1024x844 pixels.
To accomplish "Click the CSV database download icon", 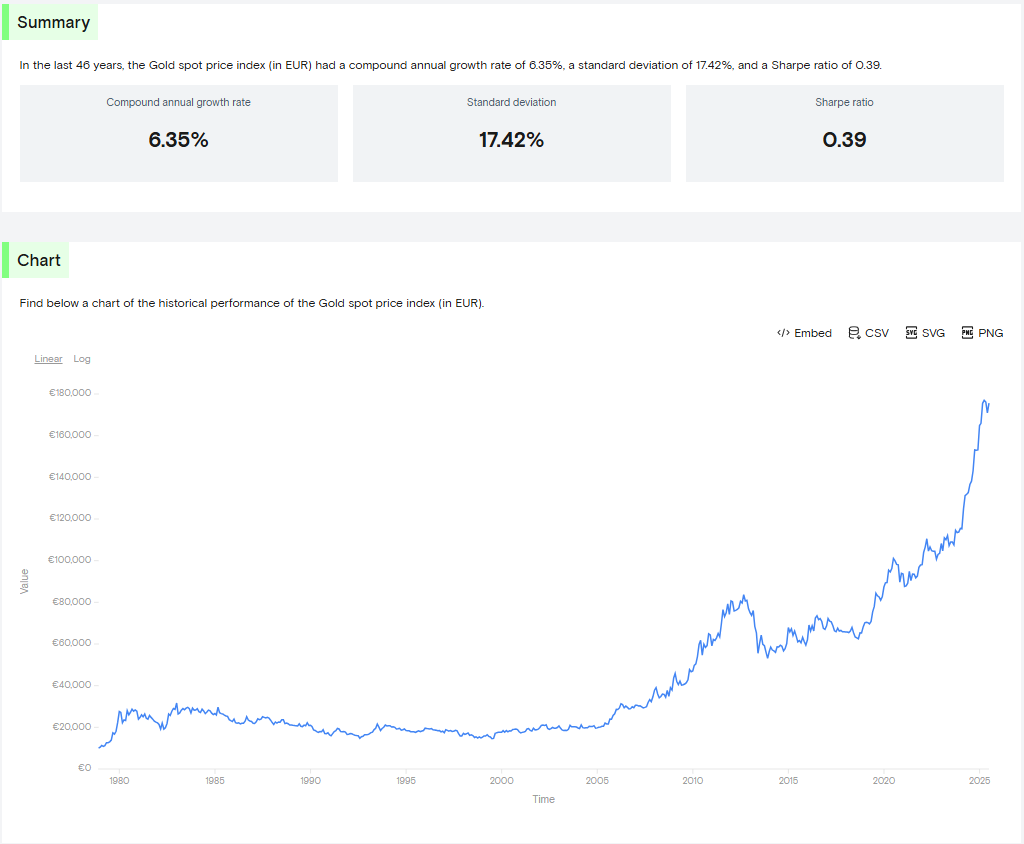I will pyautogui.click(x=854, y=333).
